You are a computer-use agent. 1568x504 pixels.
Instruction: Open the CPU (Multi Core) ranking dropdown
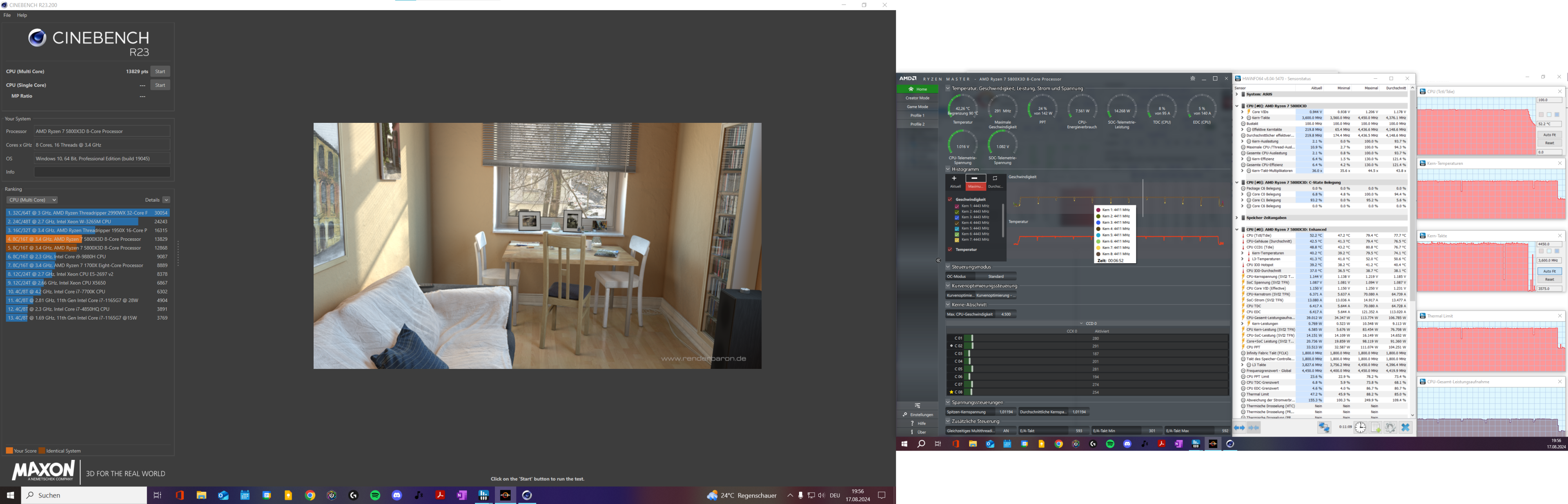point(31,200)
